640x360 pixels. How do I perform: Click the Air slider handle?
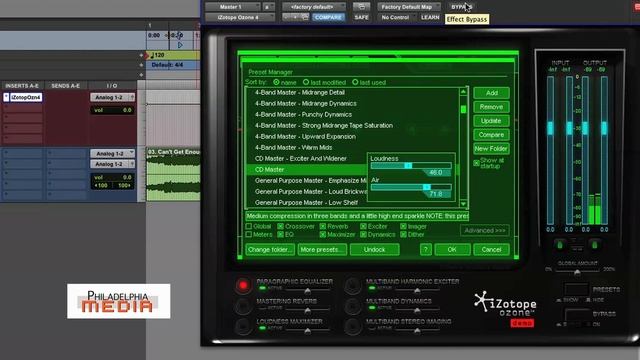427,187
